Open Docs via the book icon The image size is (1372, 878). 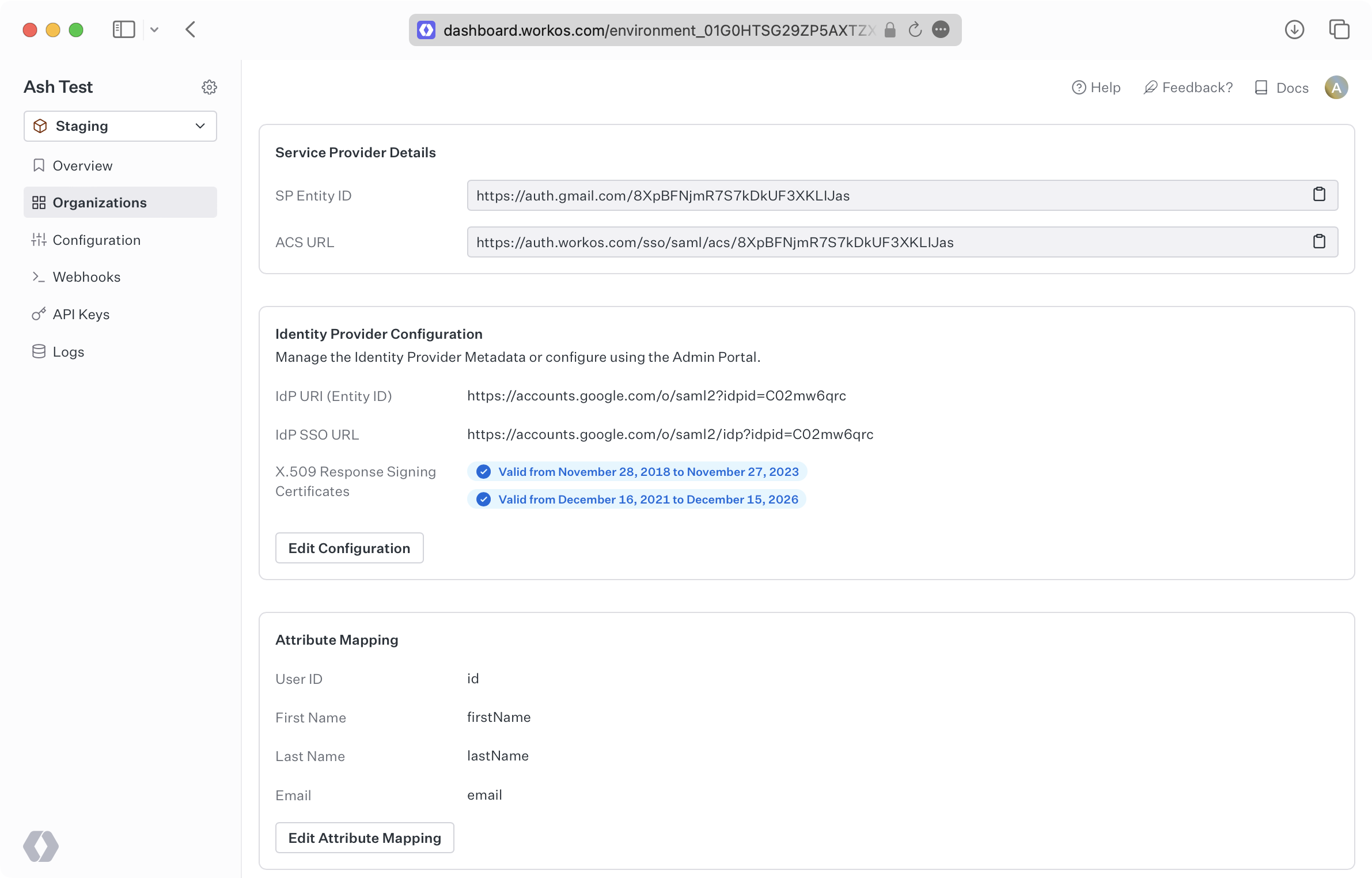(x=1262, y=87)
